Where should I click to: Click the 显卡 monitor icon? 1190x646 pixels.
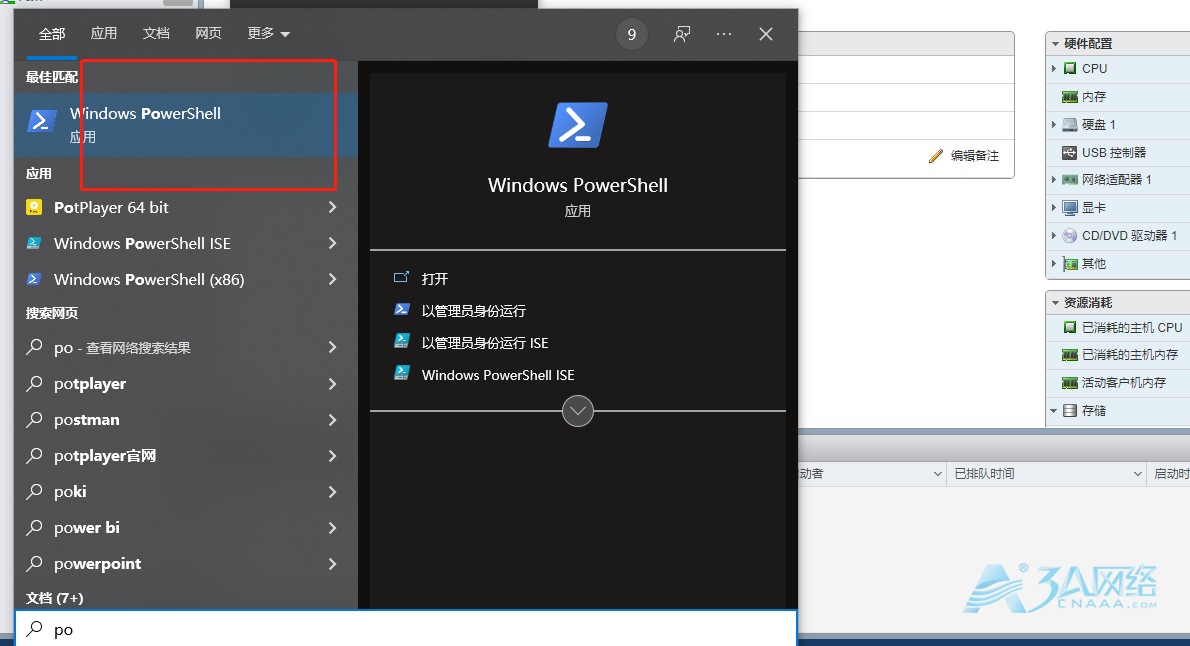(x=1070, y=207)
